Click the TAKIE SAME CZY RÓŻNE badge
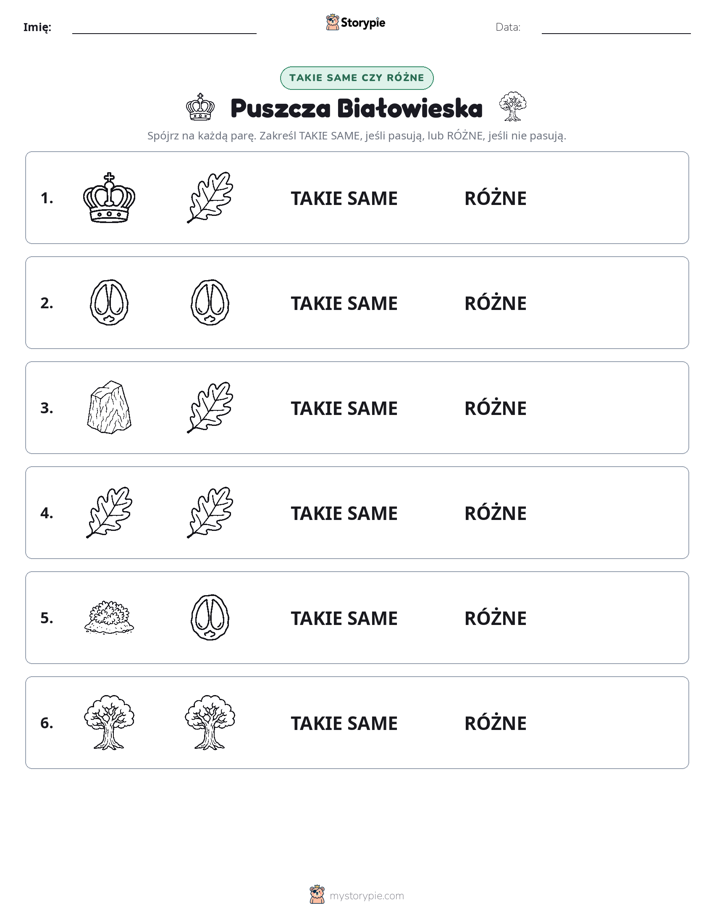The image size is (714, 924). [x=356, y=78]
